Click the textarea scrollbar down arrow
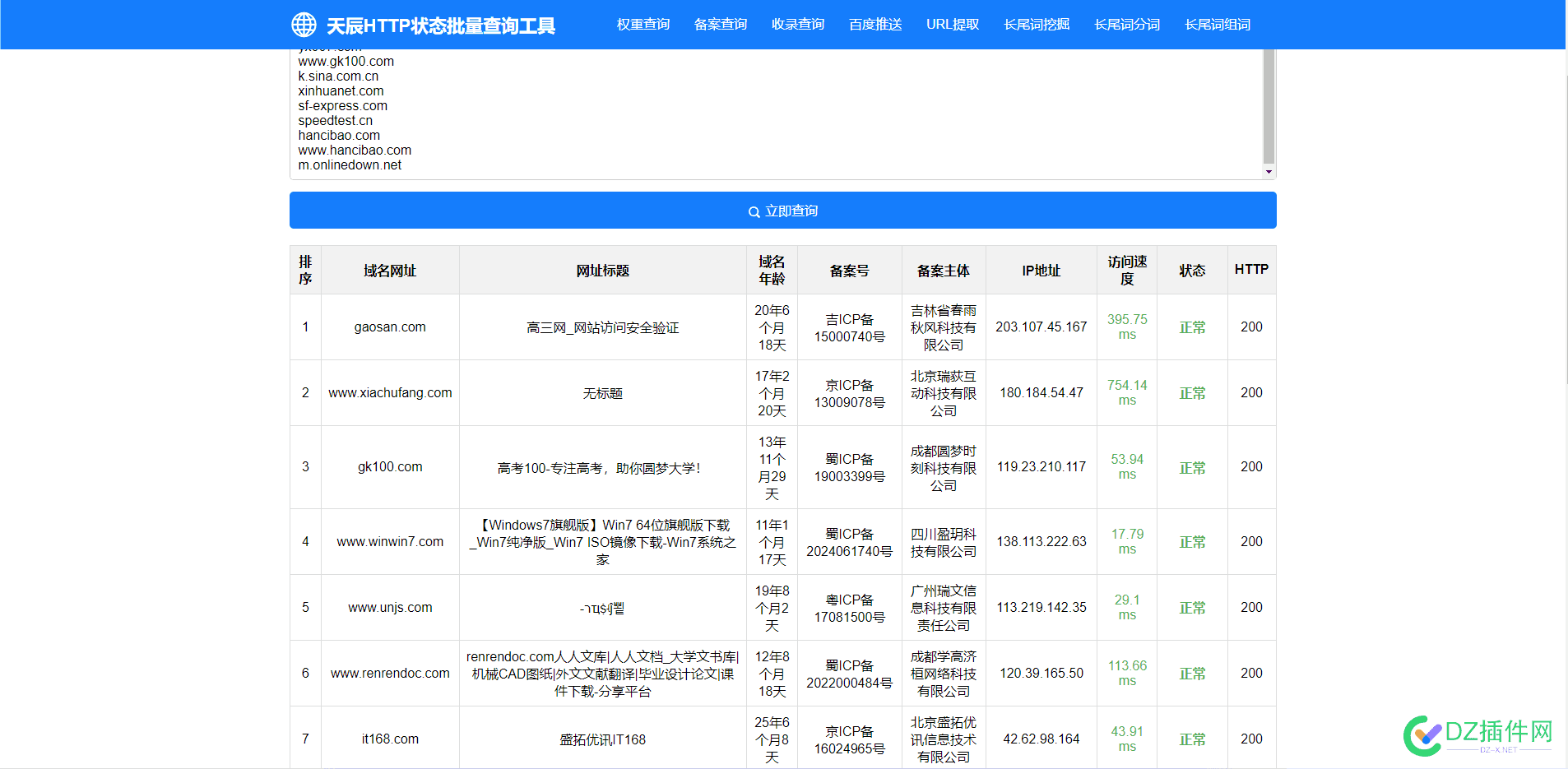Screen dimensions: 1568x769 [1269, 172]
